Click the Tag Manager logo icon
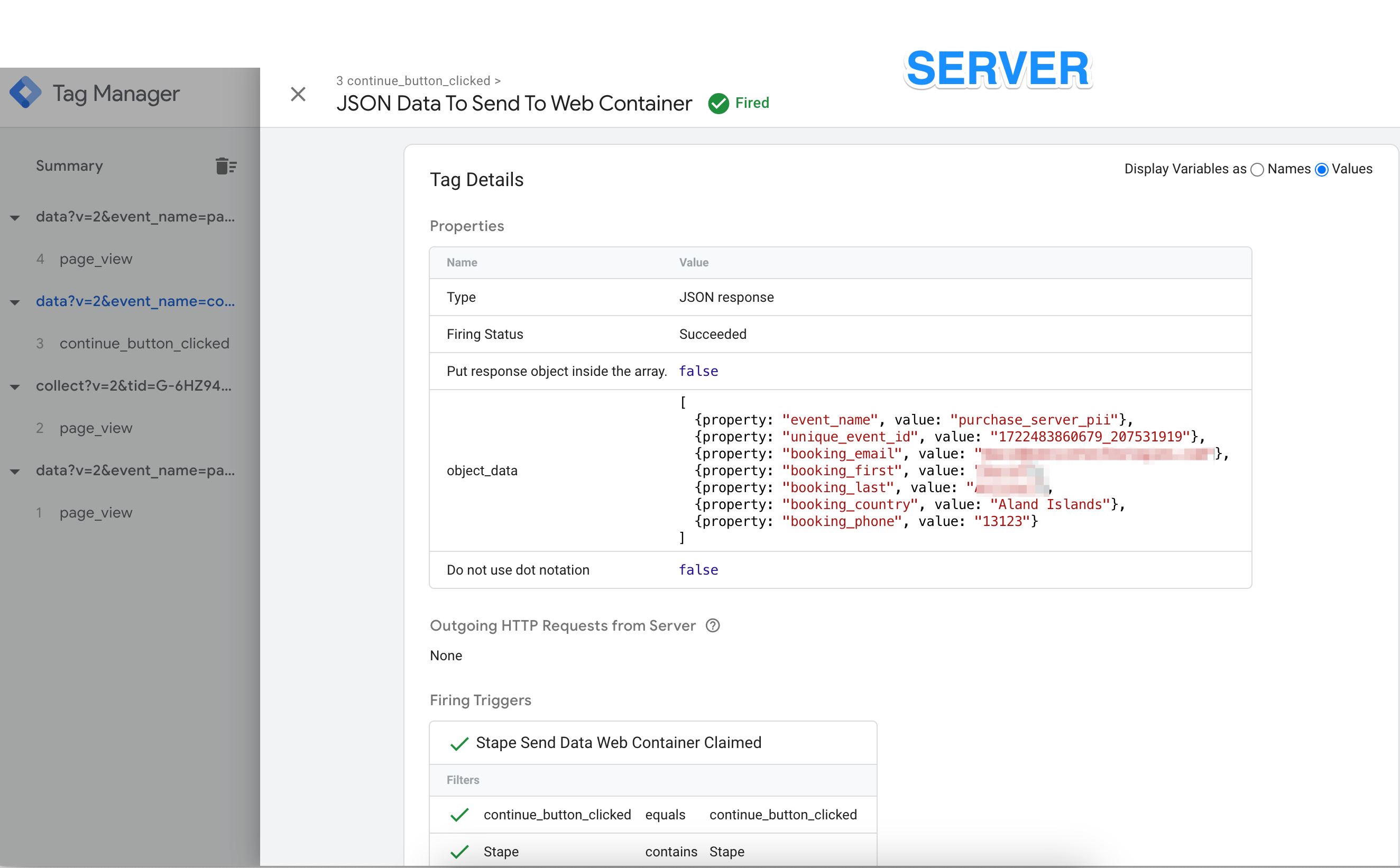Screen dimensions: 1400x868 tap(25, 93)
